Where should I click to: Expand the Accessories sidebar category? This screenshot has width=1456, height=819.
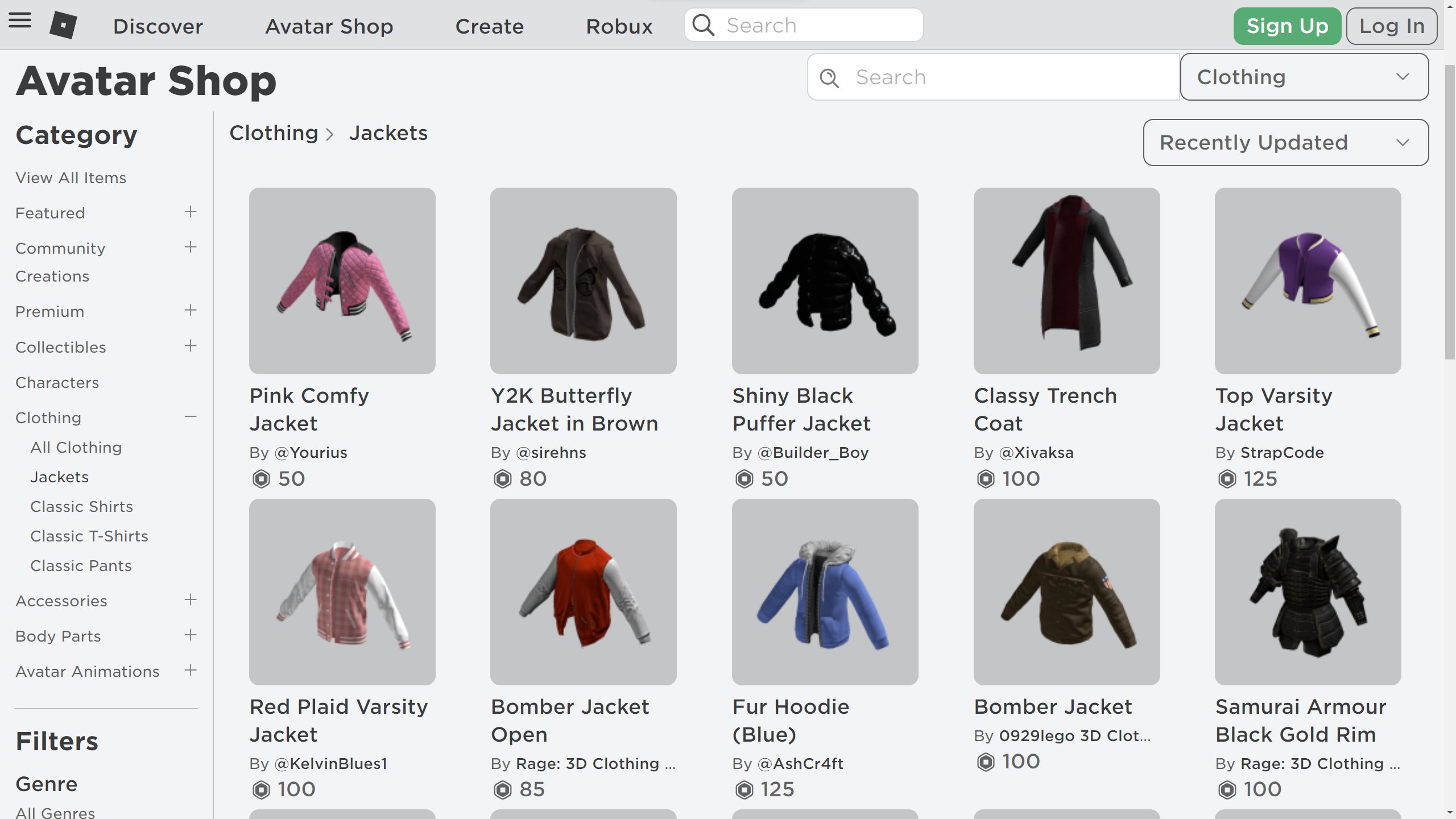point(190,600)
